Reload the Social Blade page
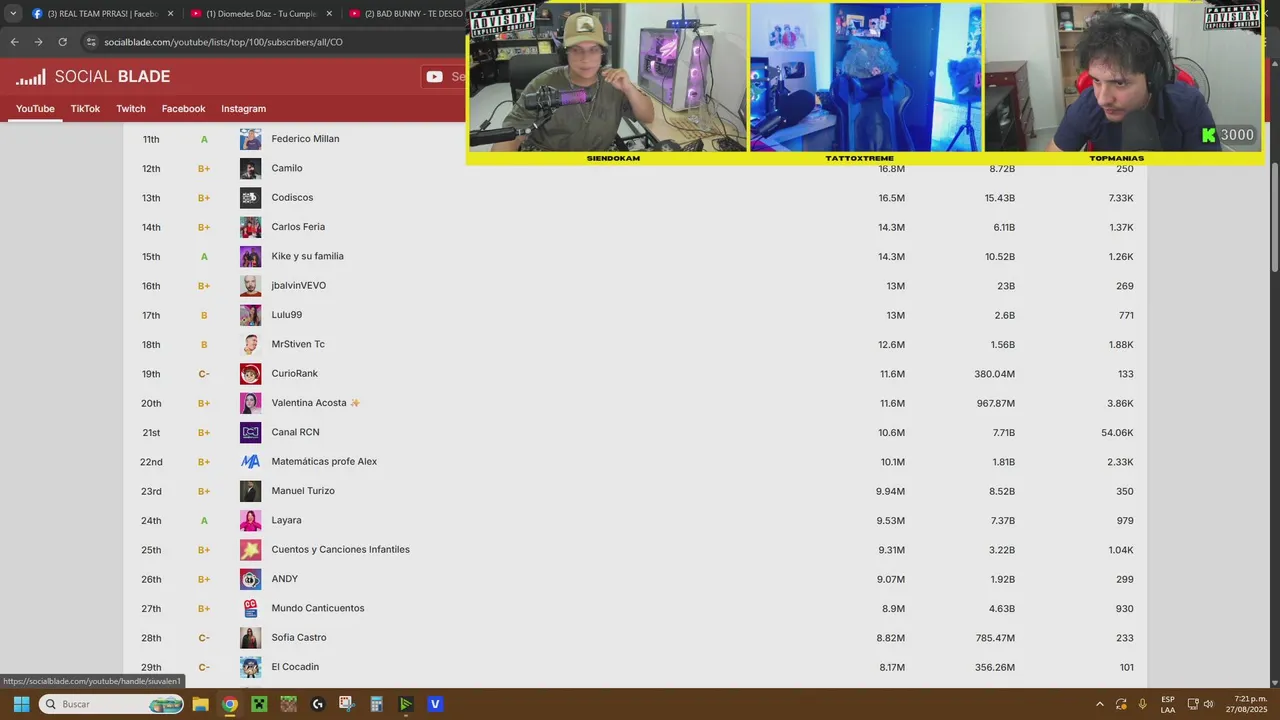The height and width of the screenshot is (720, 1280). pyautogui.click(x=62, y=42)
